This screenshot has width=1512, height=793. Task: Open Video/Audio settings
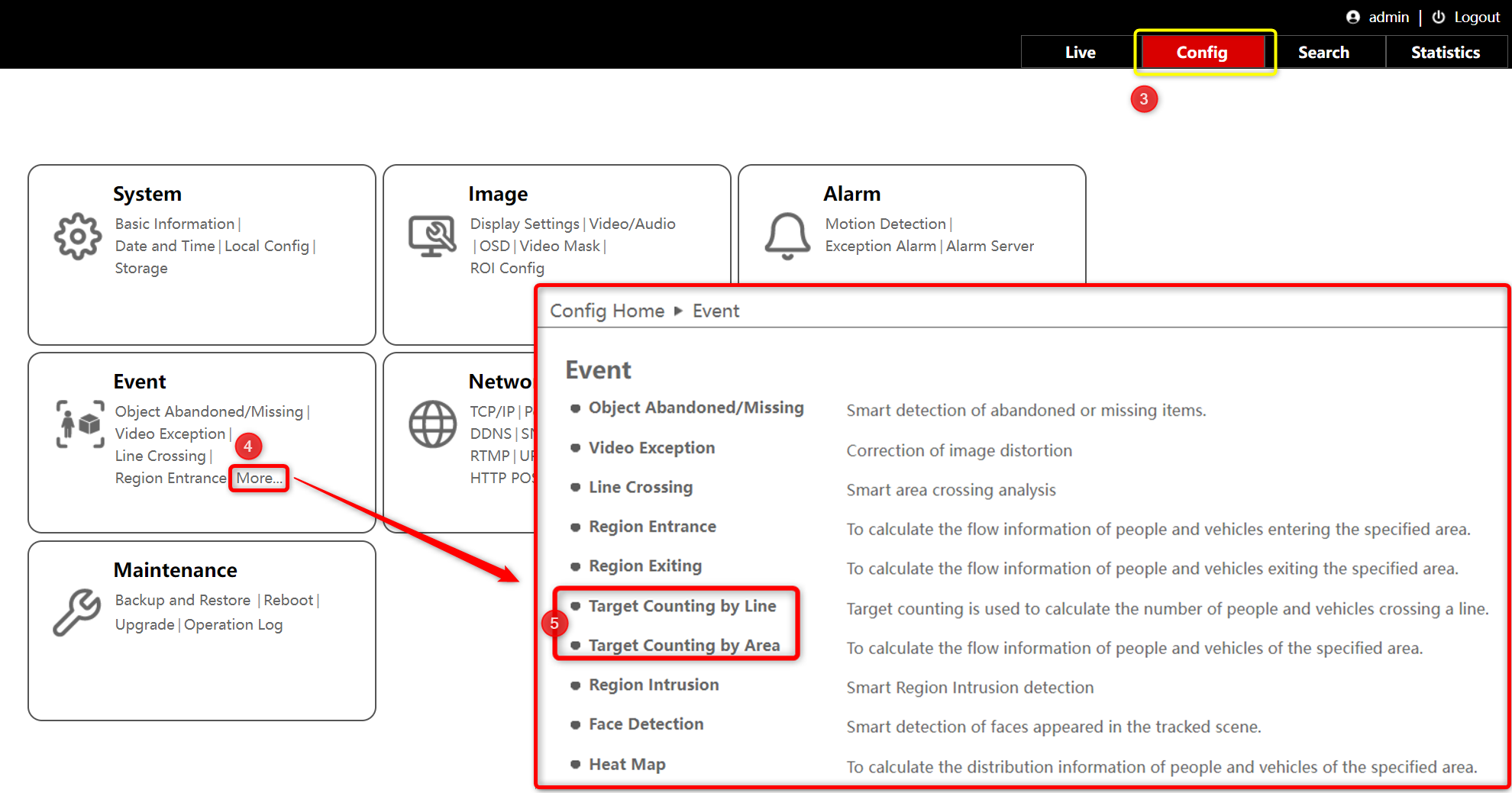coord(632,224)
